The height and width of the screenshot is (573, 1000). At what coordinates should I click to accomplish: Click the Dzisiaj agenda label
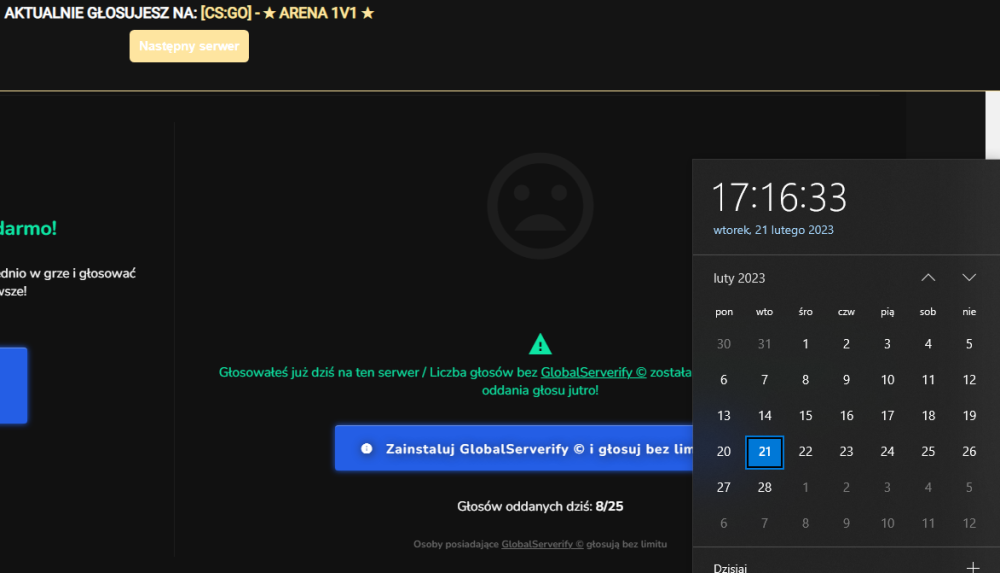[730, 567]
